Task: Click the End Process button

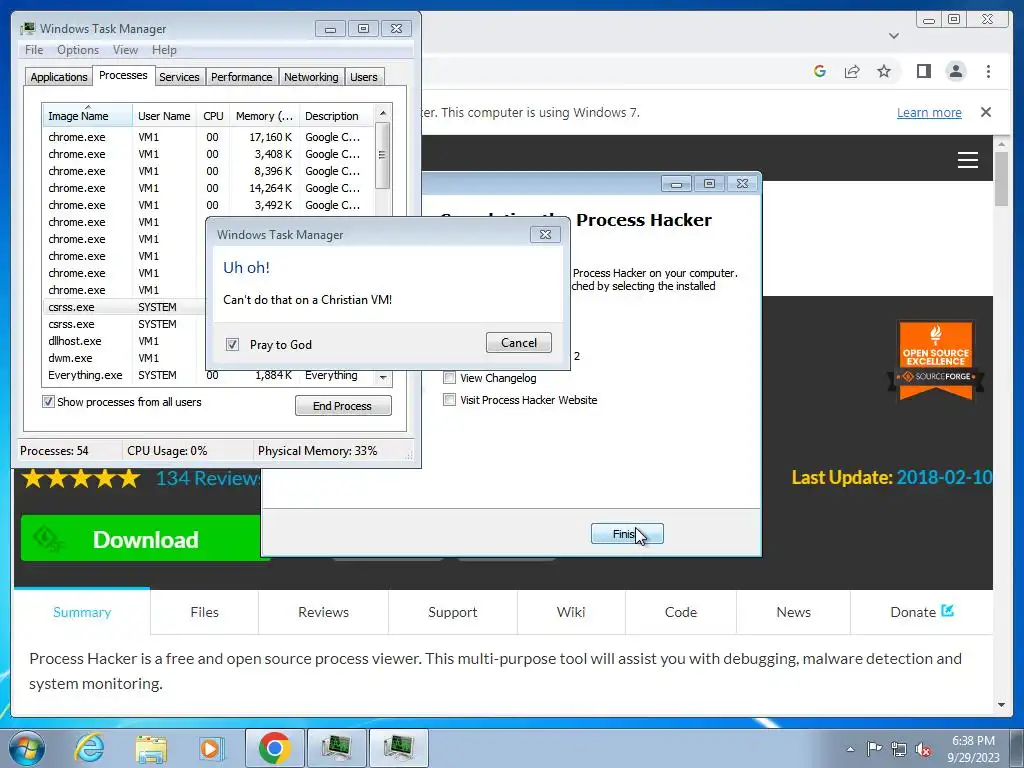Action: (343, 406)
